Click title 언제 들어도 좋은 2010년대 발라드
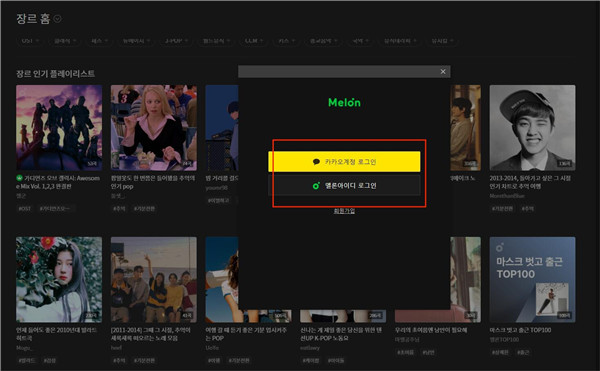This screenshot has width=600, height=371. click(57, 334)
